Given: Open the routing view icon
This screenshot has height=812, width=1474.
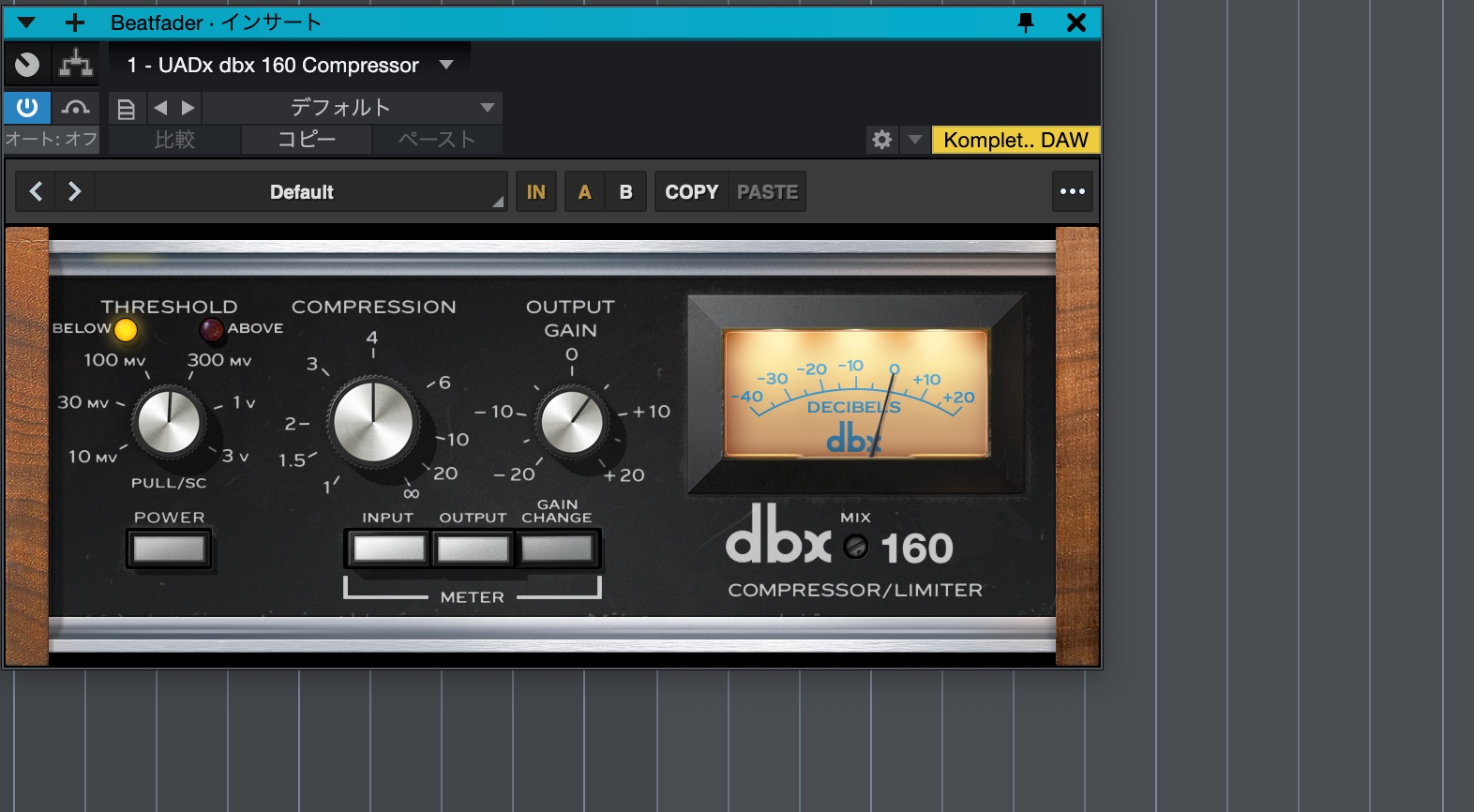Looking at the screenshot, I should click(76, 65).
